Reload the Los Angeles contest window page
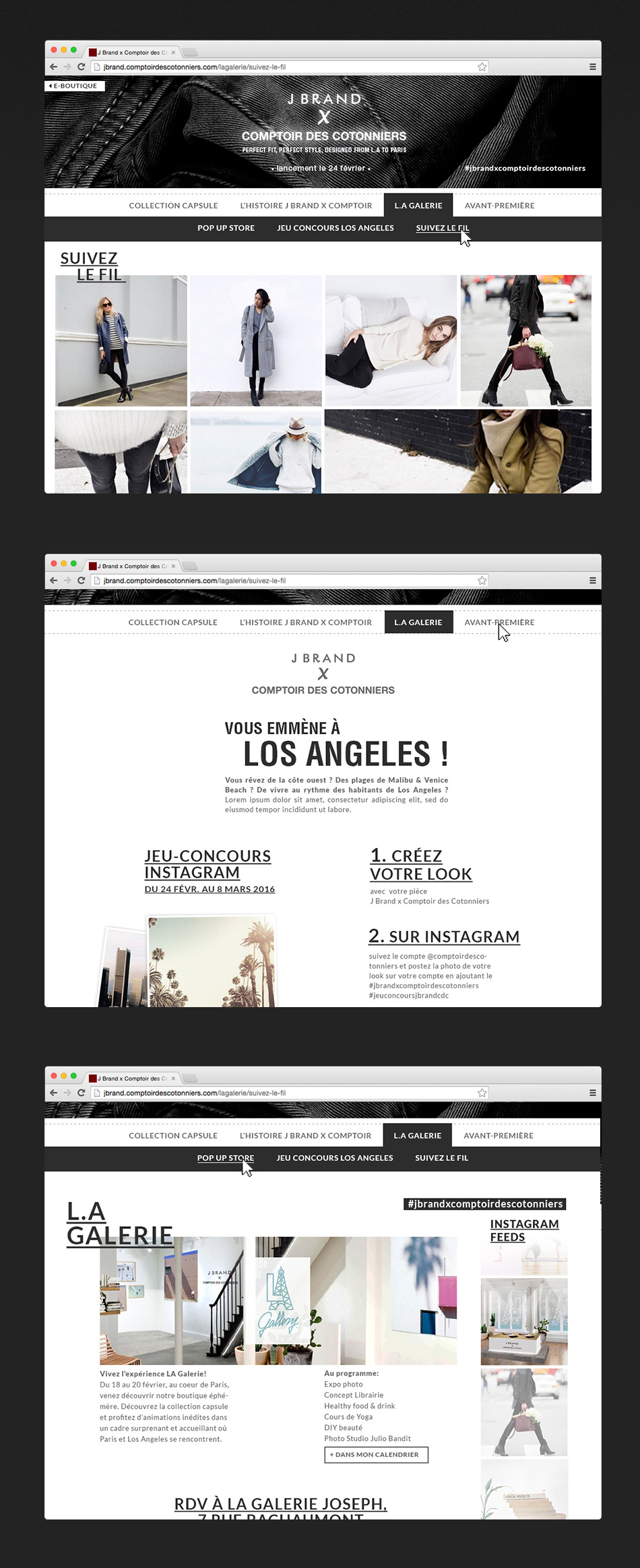Screen dimensions: 640x1568 (x=81, y=580)
